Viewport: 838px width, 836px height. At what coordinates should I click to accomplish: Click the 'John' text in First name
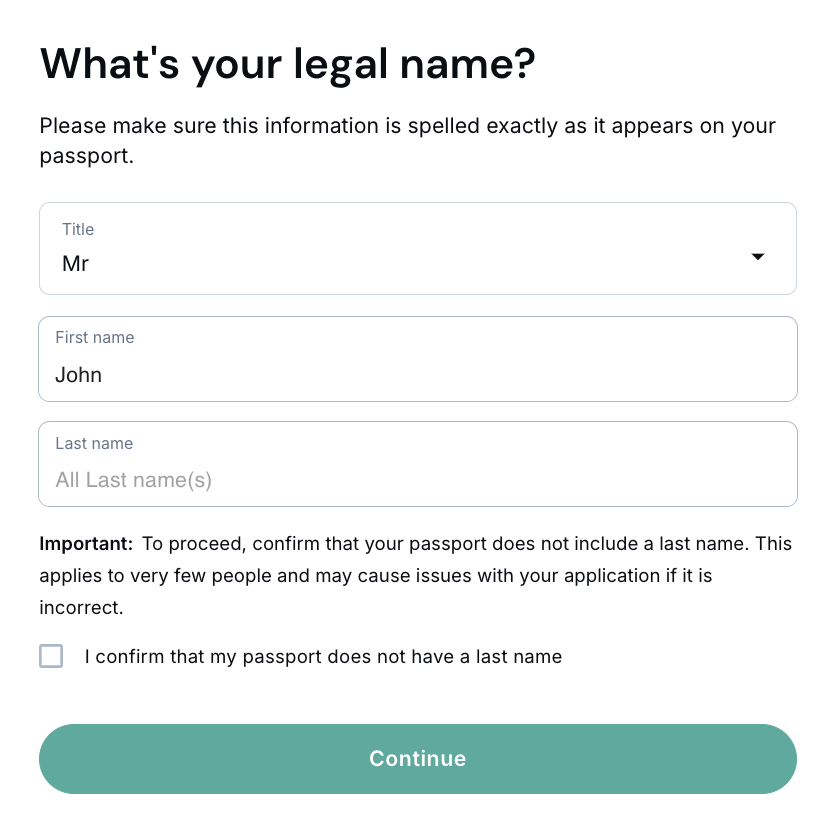[x=79, y=375]
